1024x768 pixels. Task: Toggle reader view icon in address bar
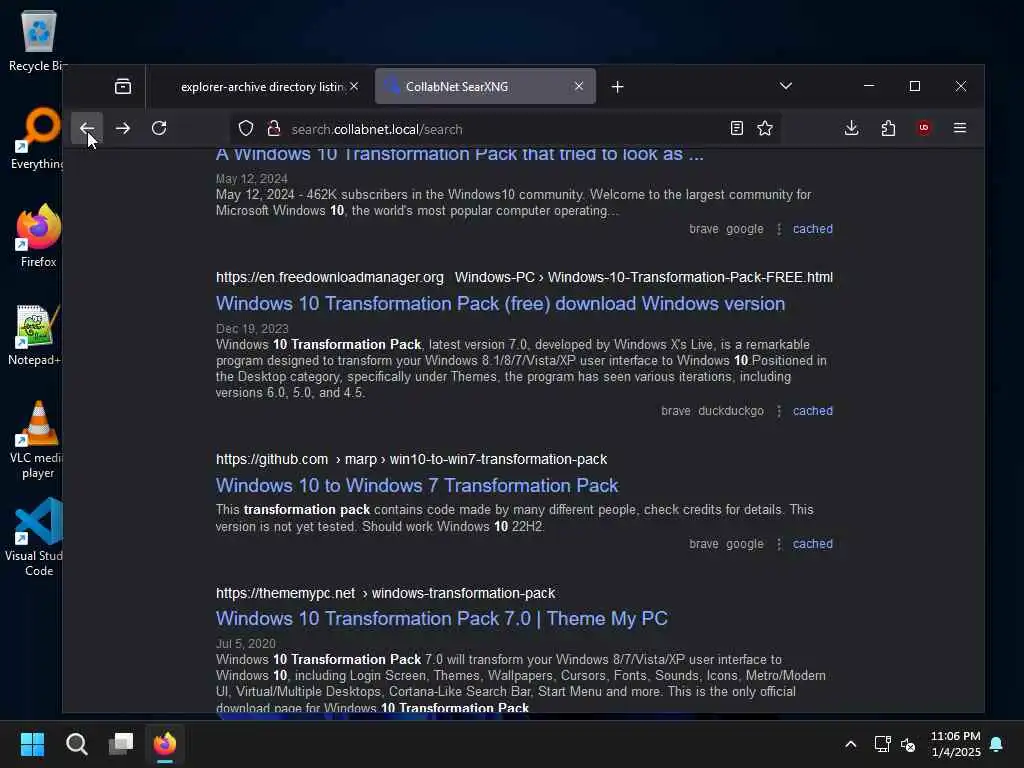click(737, 128)
